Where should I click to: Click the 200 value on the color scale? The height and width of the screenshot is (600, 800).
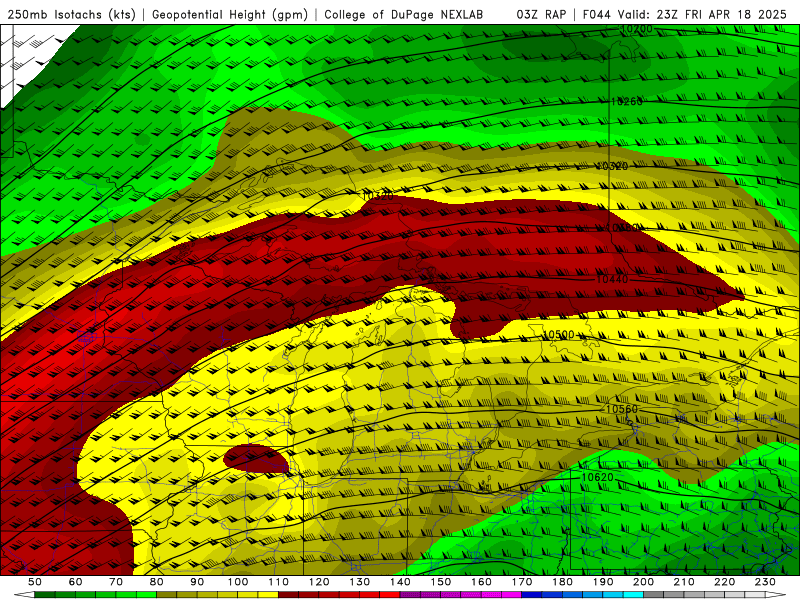tap(643, 582)
